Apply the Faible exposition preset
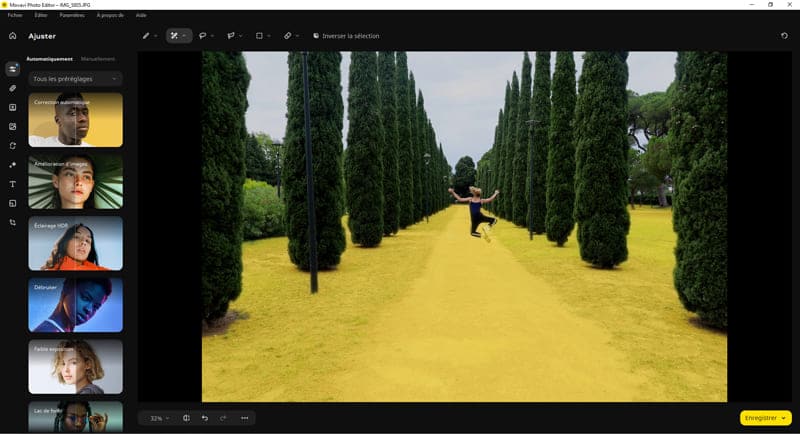The width and height of the screenshot is (800, 434). tap(76, 367)
